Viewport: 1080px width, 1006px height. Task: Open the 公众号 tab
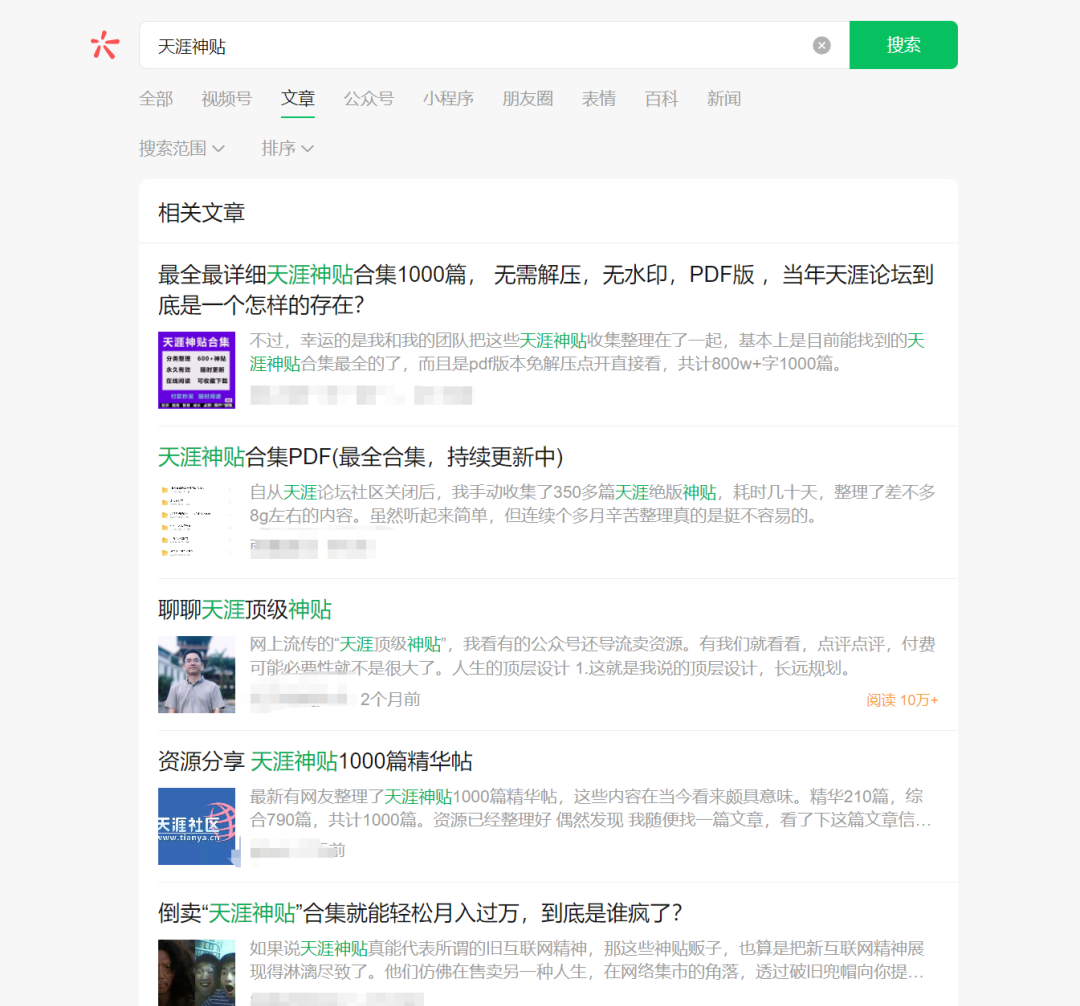point(368,99)
